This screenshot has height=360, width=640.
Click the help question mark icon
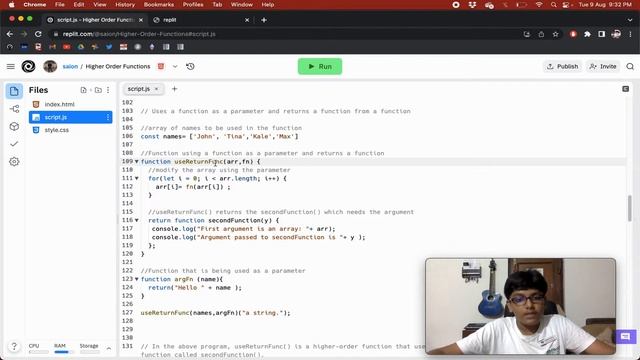tap(14, 347)
